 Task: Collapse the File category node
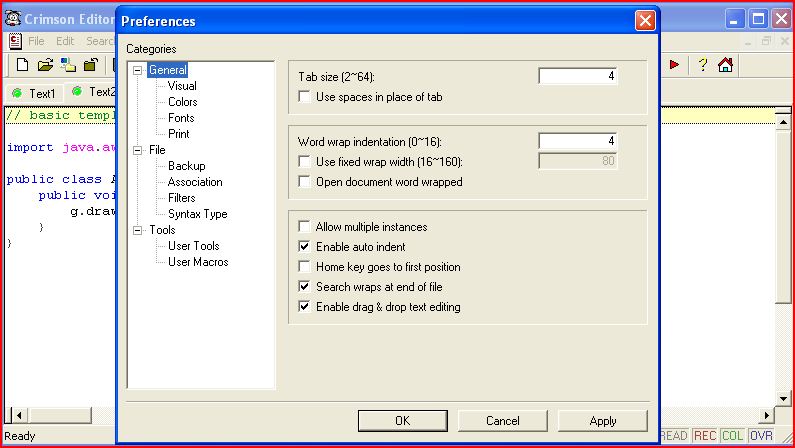(x=137, y=151)
